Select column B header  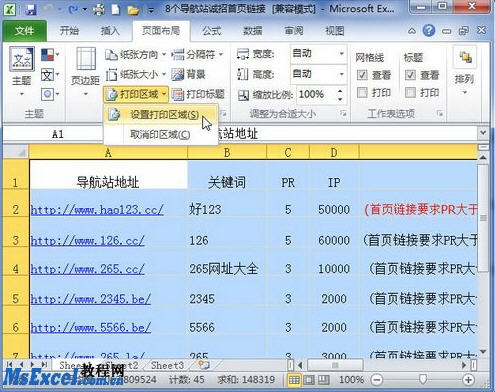point(227,152)
